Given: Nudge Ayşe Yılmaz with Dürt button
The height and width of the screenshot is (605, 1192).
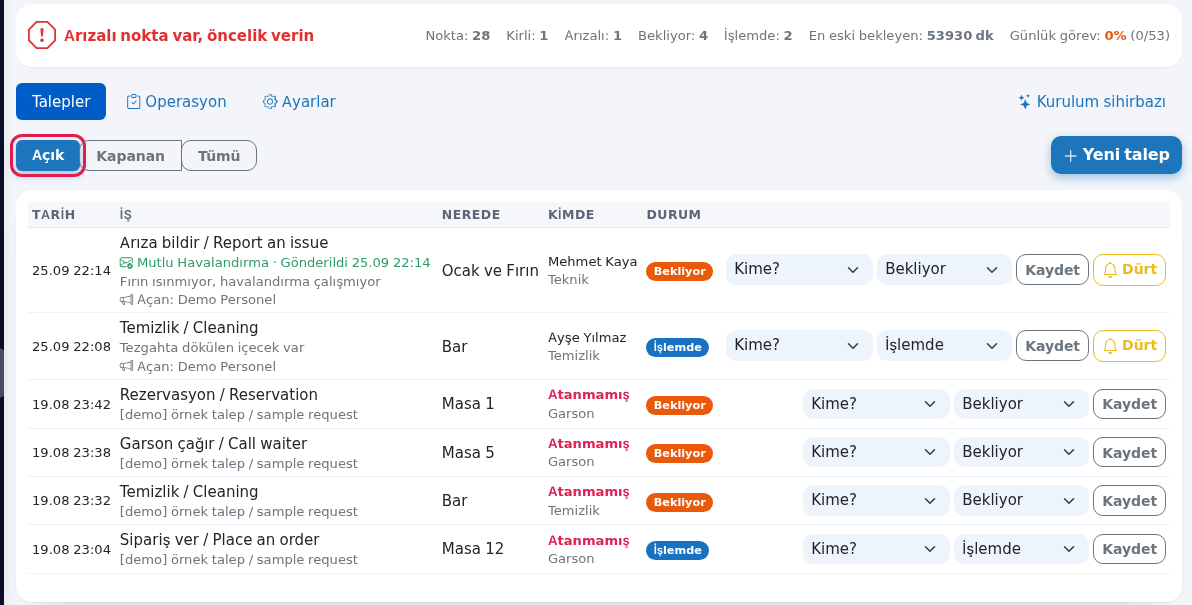Looking at the screenshot, I should 1129,346.
